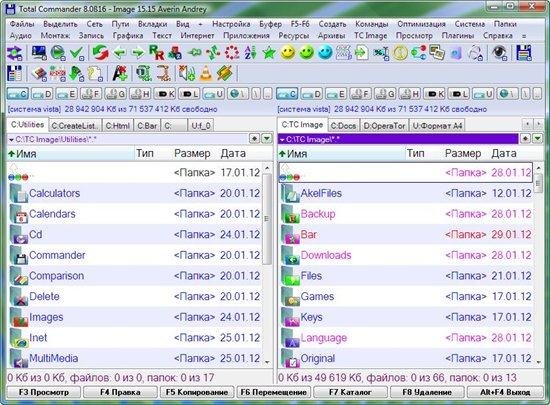Open the Настройка menu
This screenshot has width=550, height=405.
coord(231,24)
